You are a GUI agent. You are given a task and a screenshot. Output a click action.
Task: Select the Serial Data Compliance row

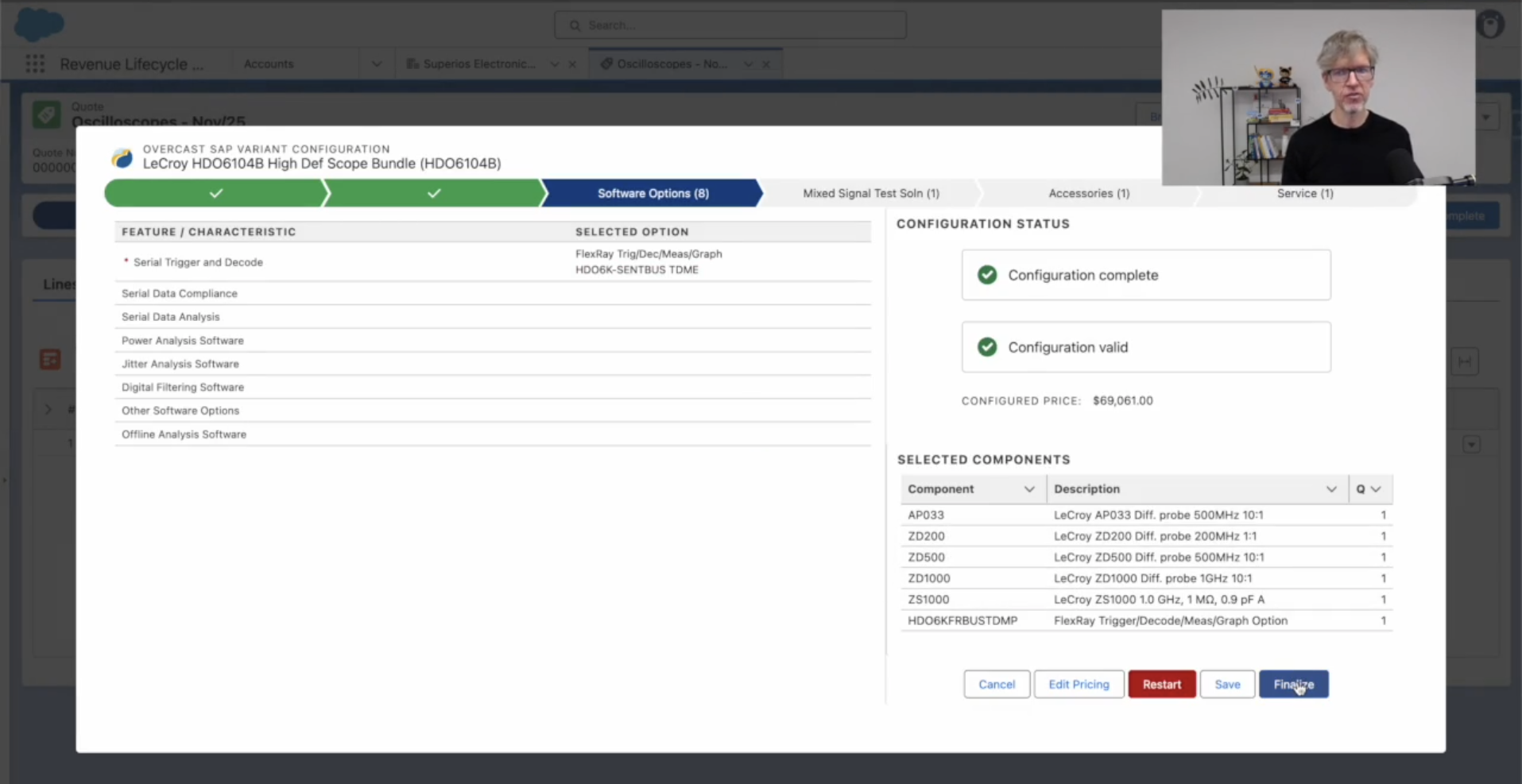click(x=493, y=293)
